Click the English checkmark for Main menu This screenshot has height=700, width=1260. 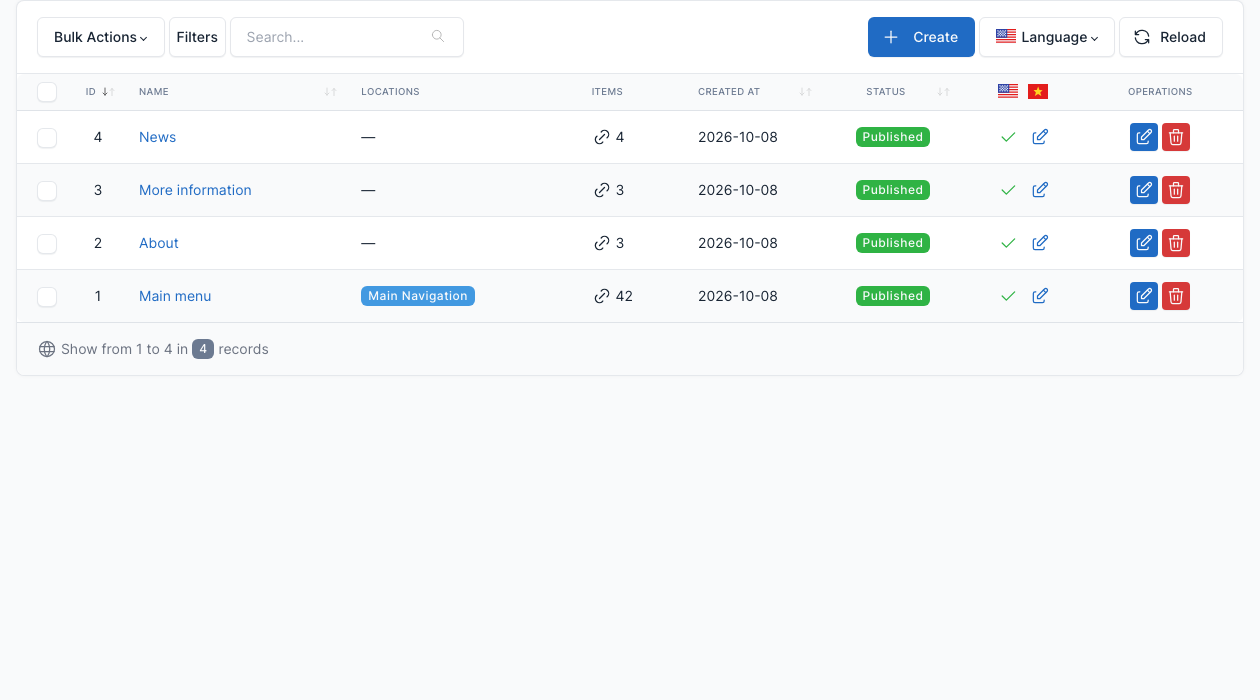1008,296
